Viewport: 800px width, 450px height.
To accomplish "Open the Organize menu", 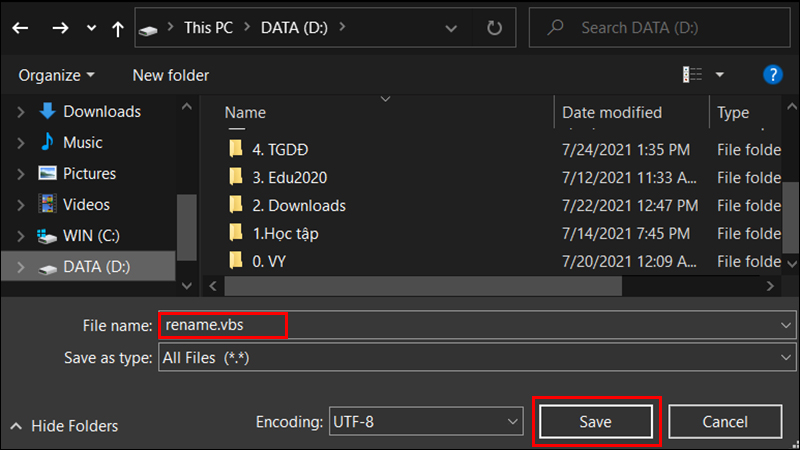I will 56,76.
